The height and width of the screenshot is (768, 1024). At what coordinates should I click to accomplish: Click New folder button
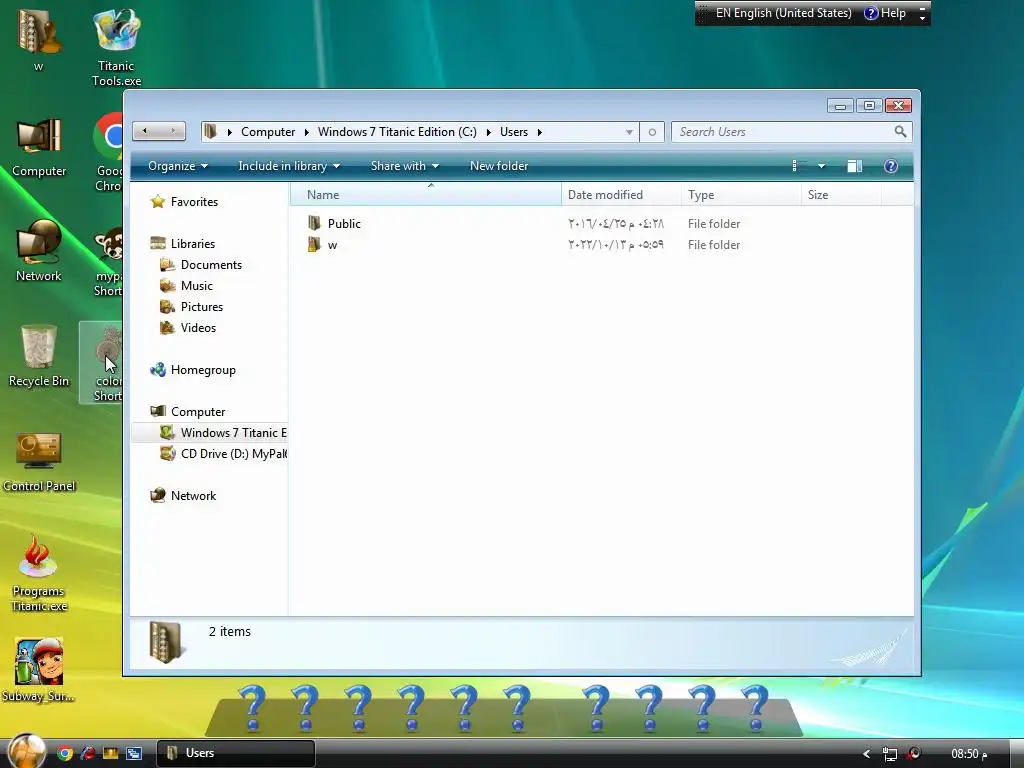tap(499, 166)
